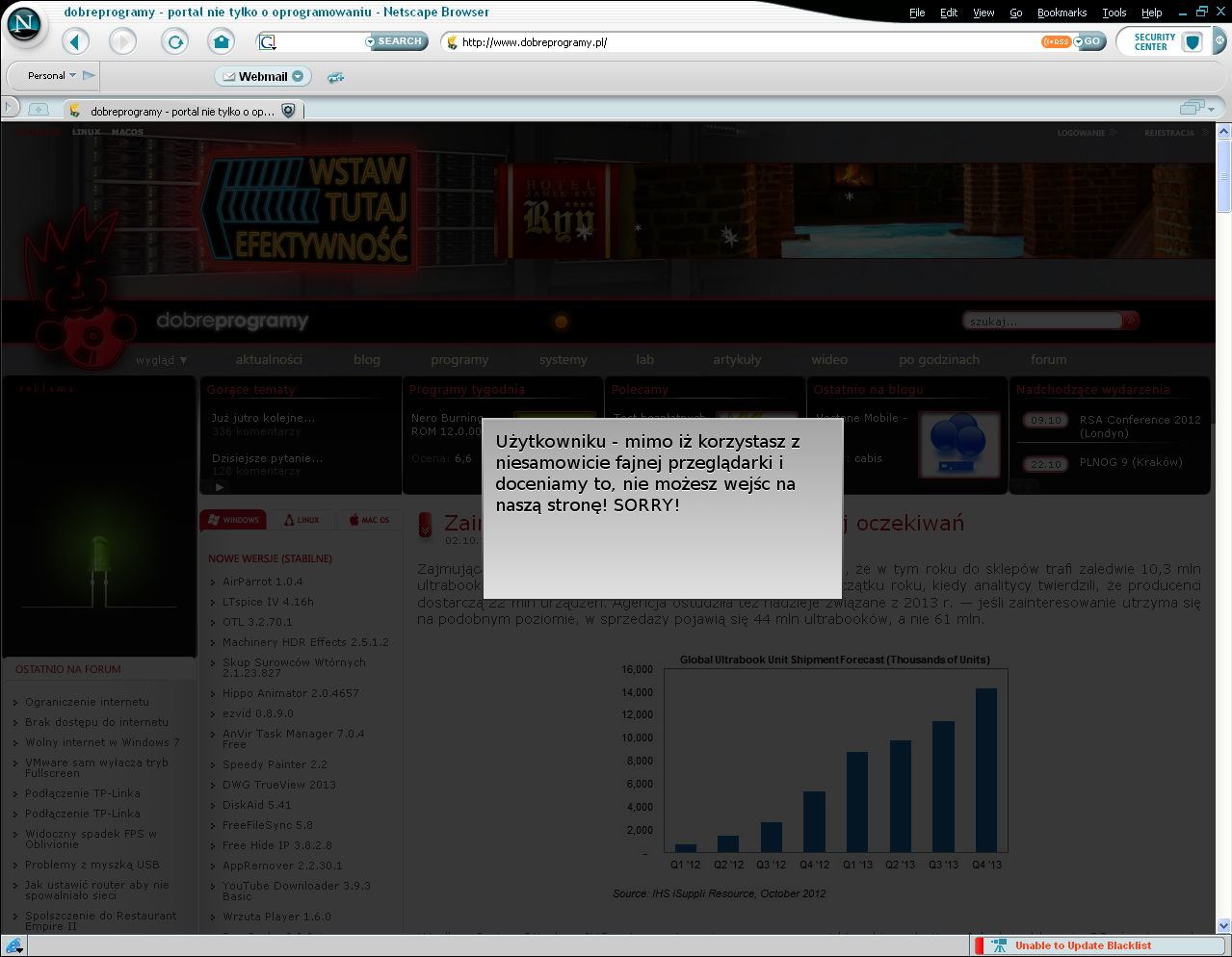Open the tab list windows dropdown
Viewport: 1232px width, 957px height.
(x=1198, y=108)
